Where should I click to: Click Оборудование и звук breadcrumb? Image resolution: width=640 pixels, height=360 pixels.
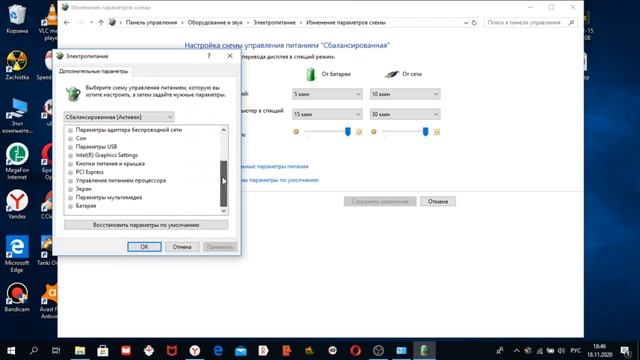point(215,22)
